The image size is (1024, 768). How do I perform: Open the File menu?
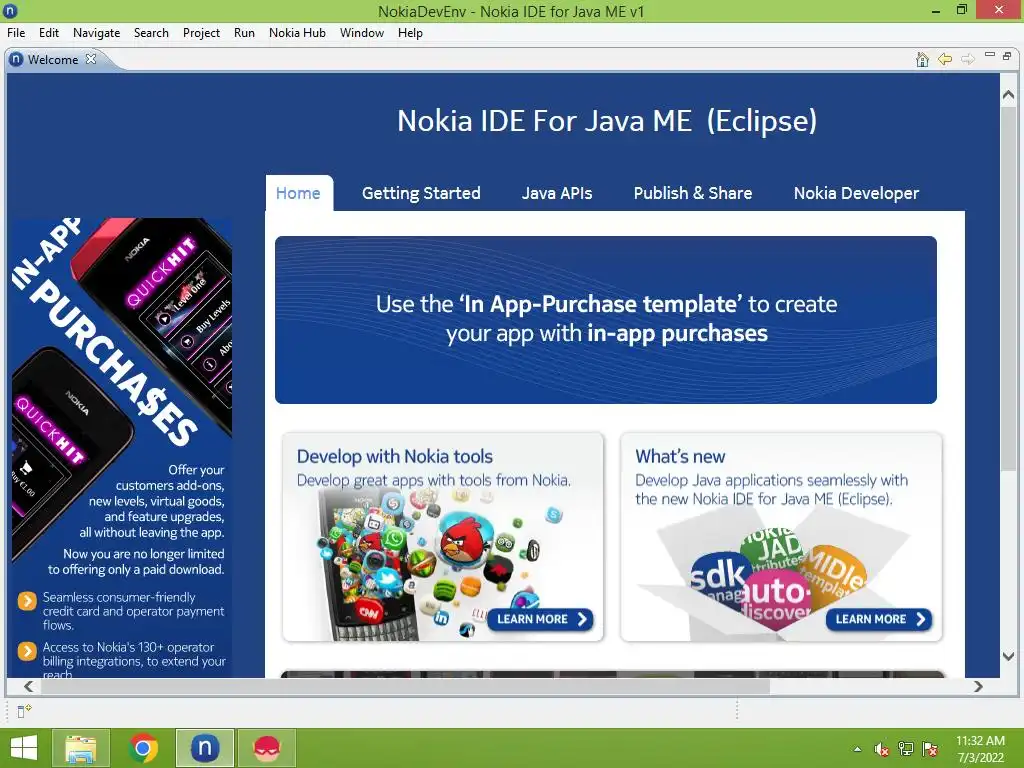16,33
